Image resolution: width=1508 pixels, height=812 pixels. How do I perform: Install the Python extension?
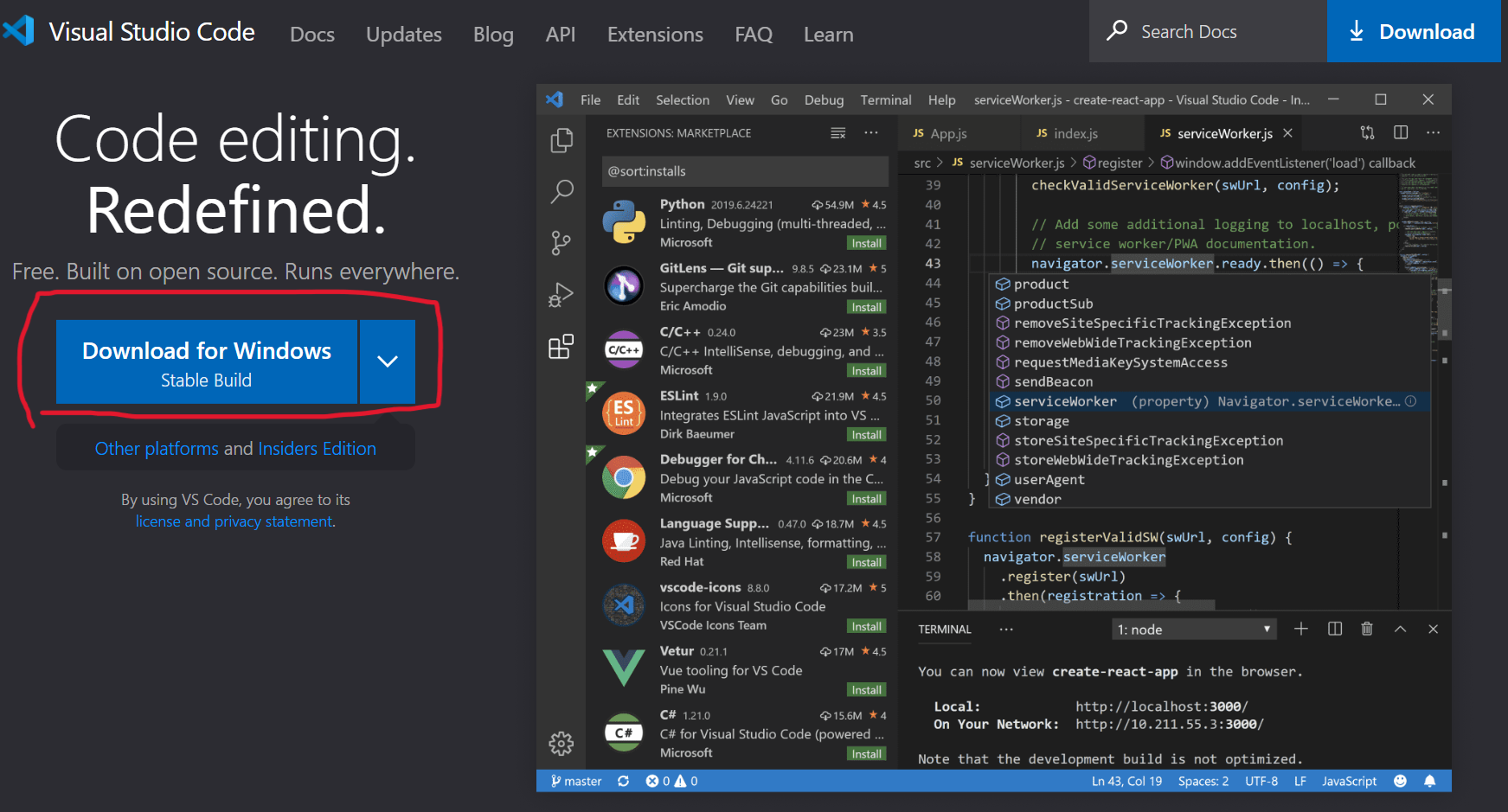[866, 244]
